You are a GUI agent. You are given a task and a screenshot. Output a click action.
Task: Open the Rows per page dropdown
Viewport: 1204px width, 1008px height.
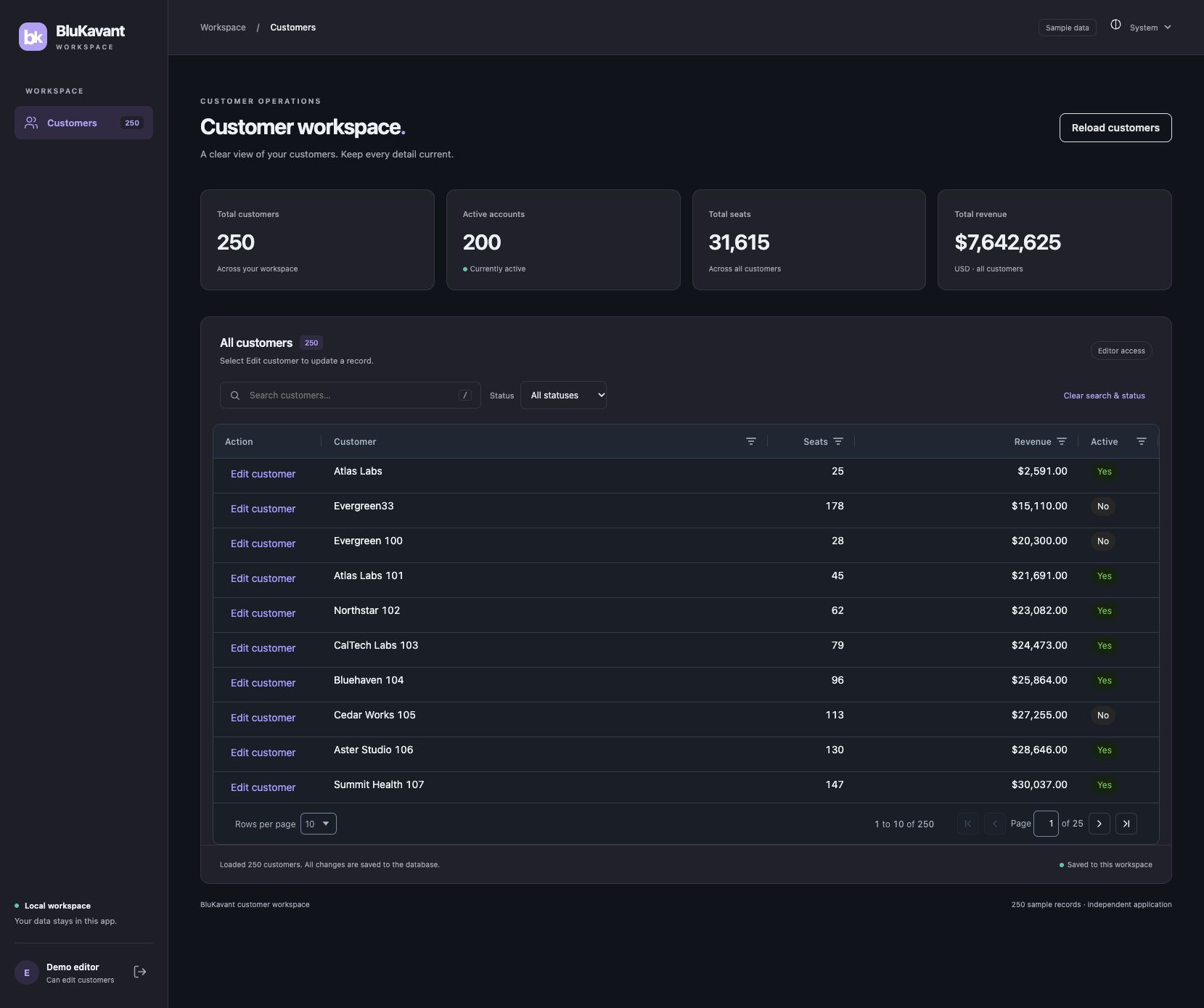(319, 824)
